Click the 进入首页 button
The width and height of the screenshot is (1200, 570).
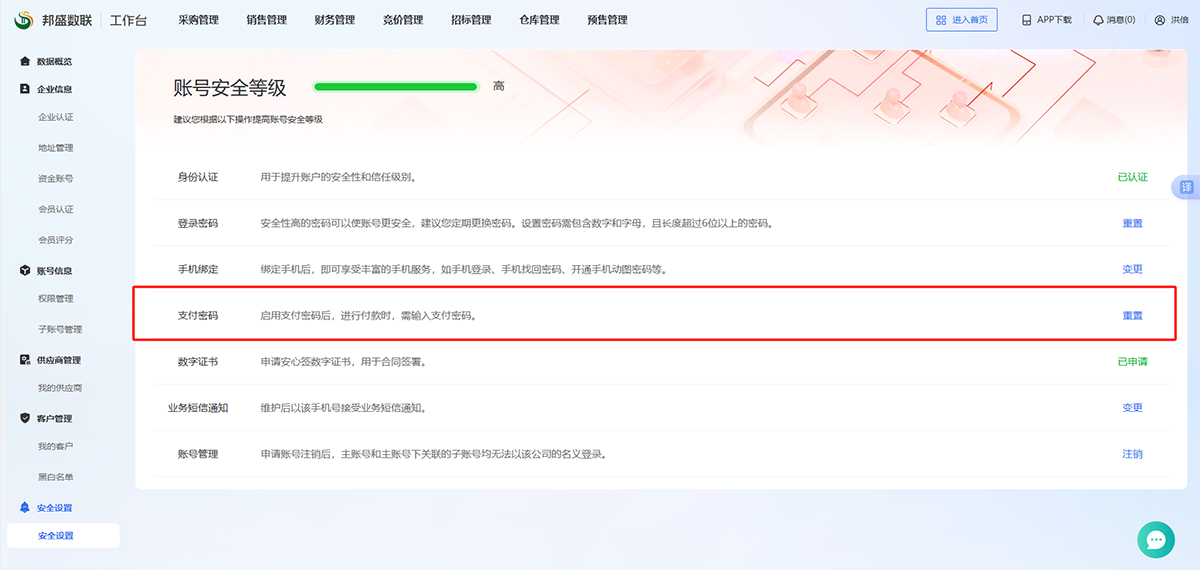click(962, 20)
